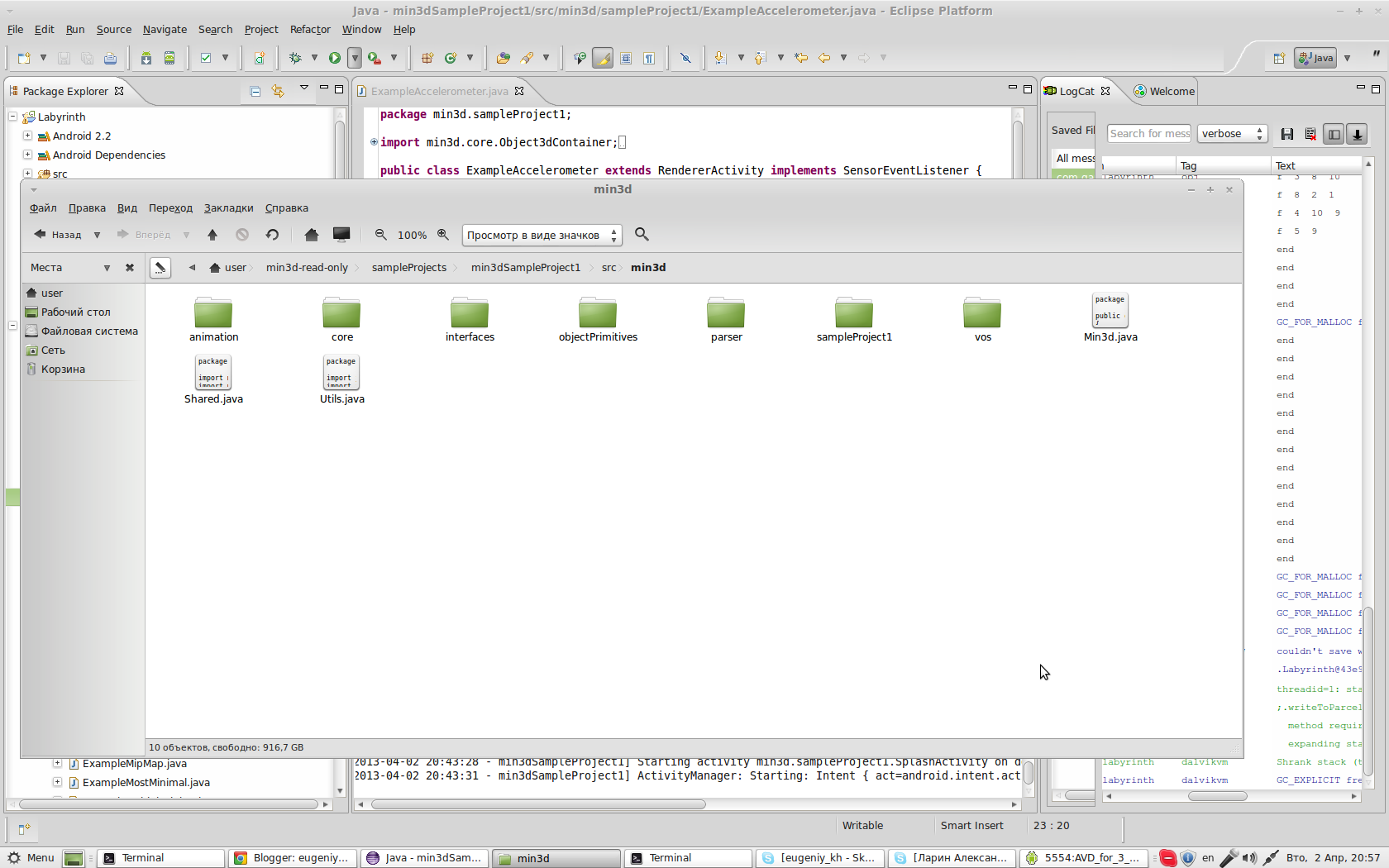Screen dimensions: 1389x868
Task: Switch to the Java perspective button
Action: point(1315,58)
